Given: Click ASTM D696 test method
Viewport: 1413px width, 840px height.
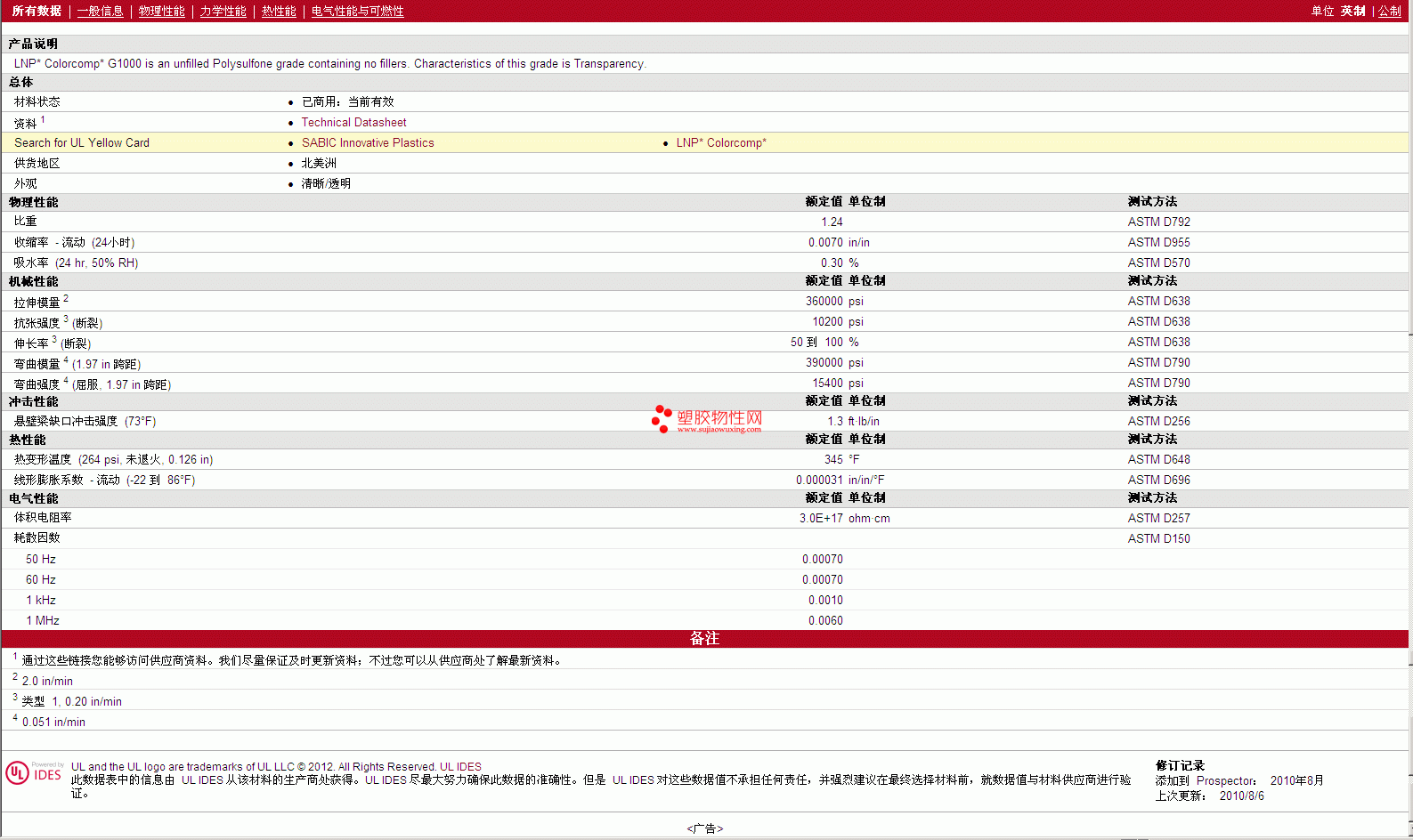Looking at the screenshot, I should pyautogui.click(x=1158, y=480).
